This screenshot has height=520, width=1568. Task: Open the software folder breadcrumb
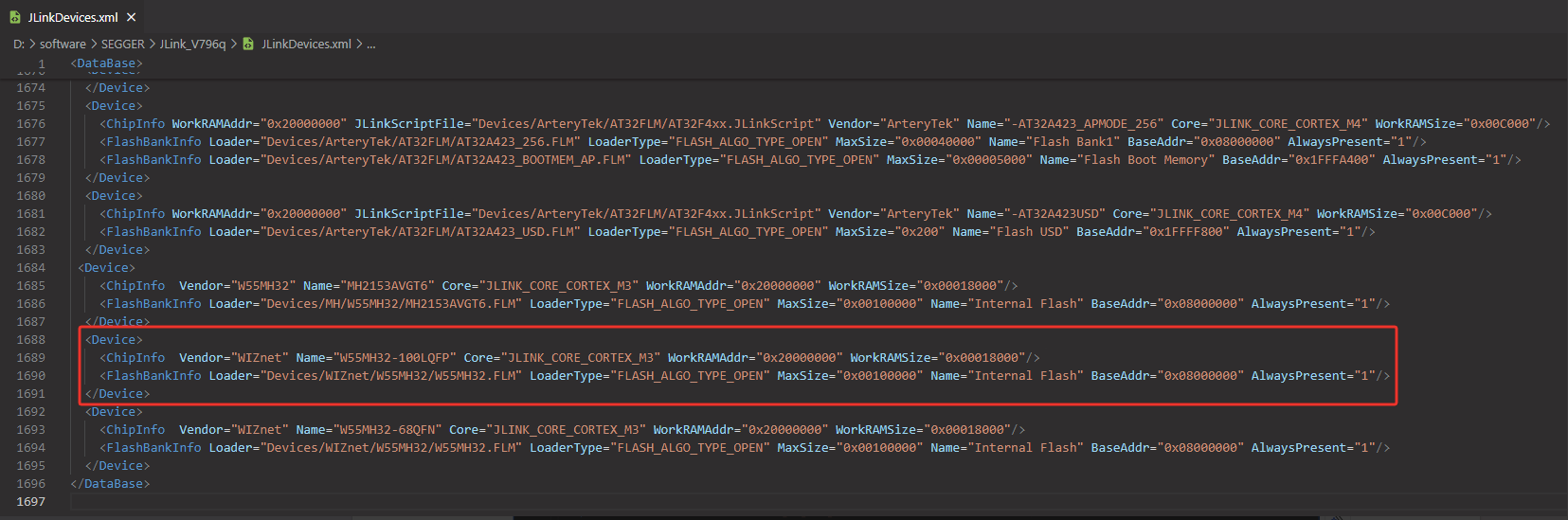tap(63, 44)
